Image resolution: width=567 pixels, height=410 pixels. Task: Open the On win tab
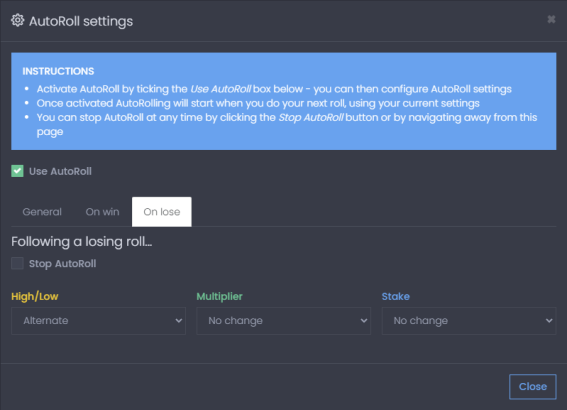(x=102, y=212)
